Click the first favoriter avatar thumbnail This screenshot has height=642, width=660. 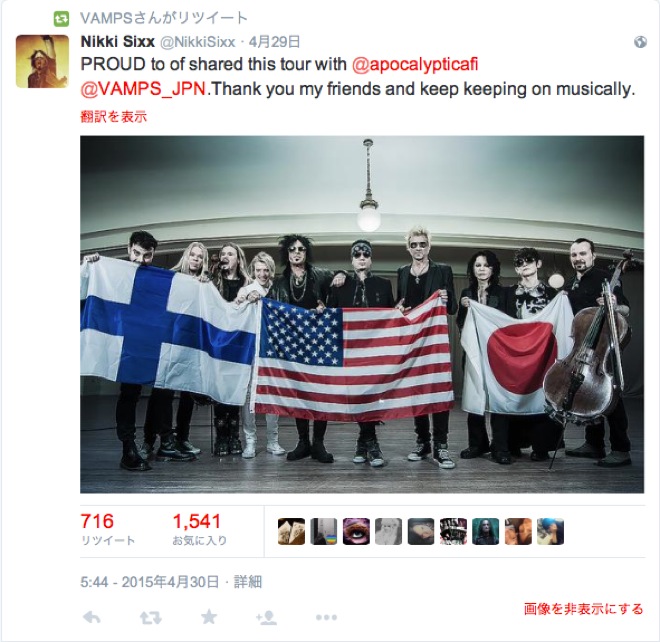(x=291, y=531)
